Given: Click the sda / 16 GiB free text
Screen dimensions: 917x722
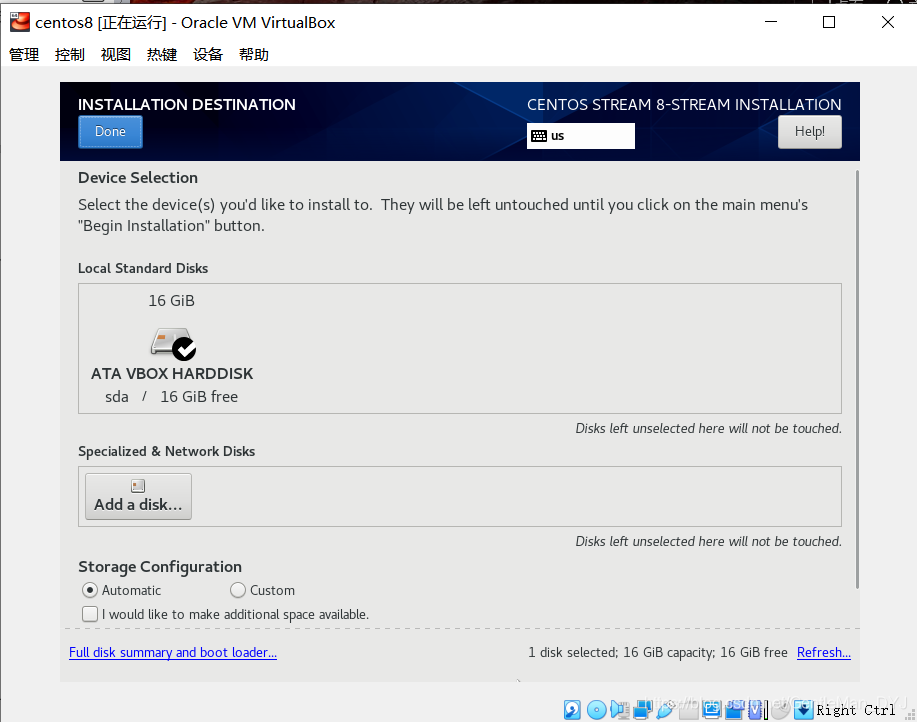Looking at the screenshot, I should coord(171,396).
